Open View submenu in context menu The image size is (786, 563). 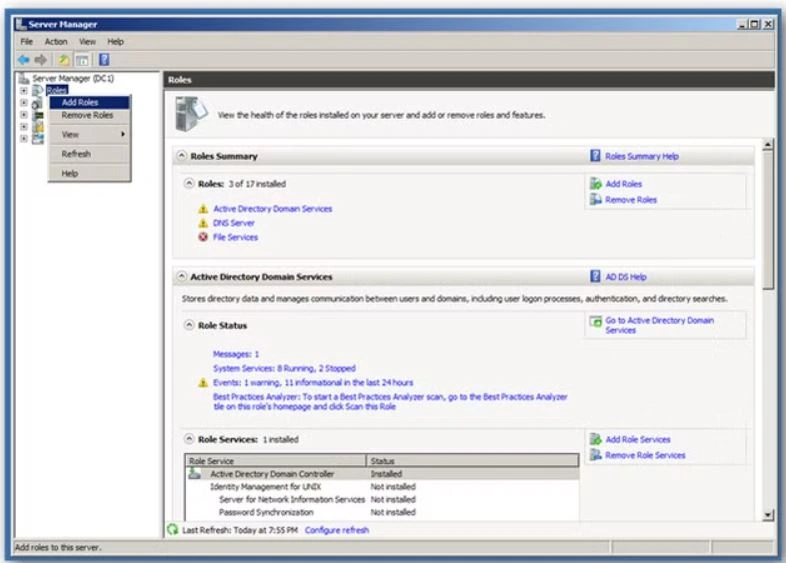(90, 134)
